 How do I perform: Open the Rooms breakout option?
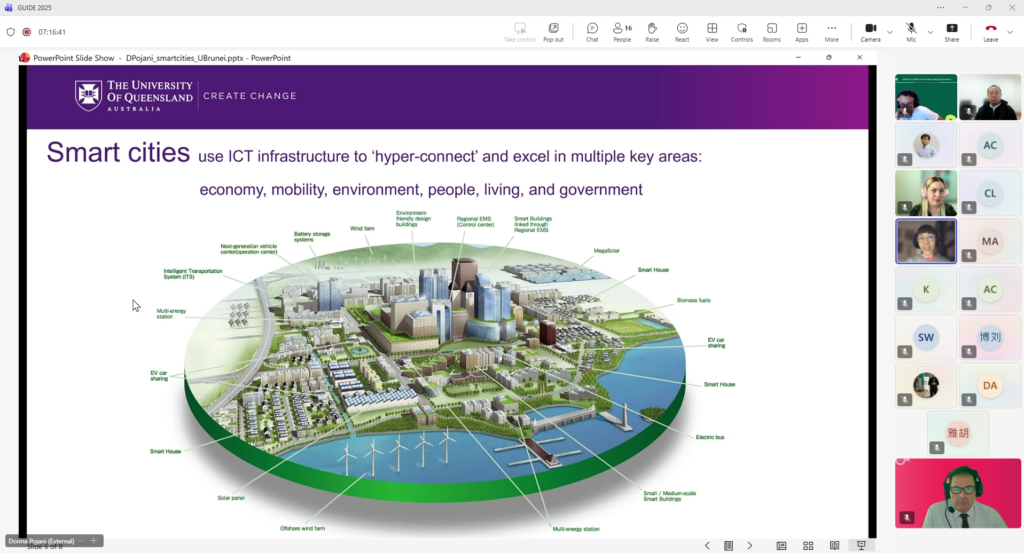click(x=771, y=32)
